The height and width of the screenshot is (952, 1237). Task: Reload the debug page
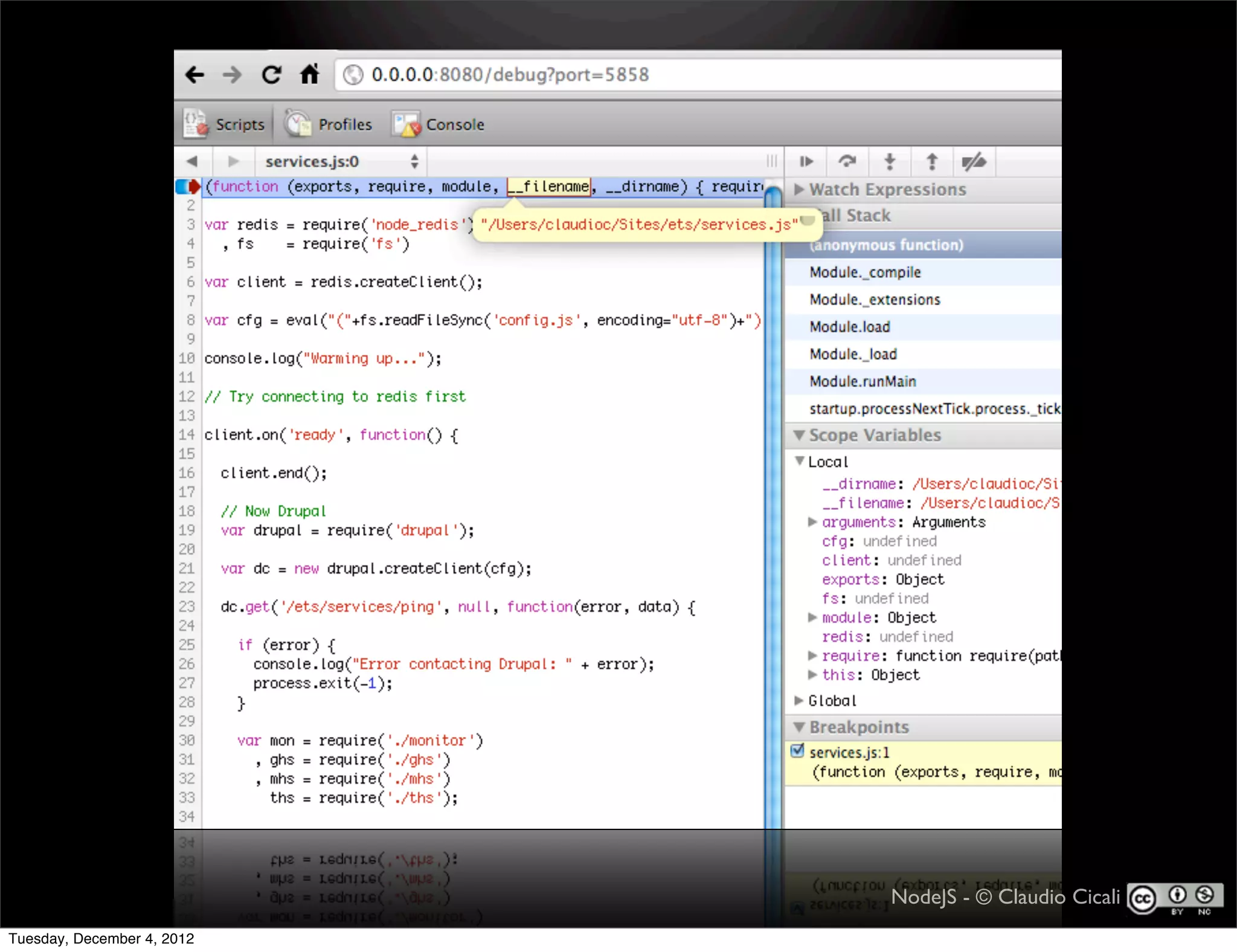click(271, 75)
